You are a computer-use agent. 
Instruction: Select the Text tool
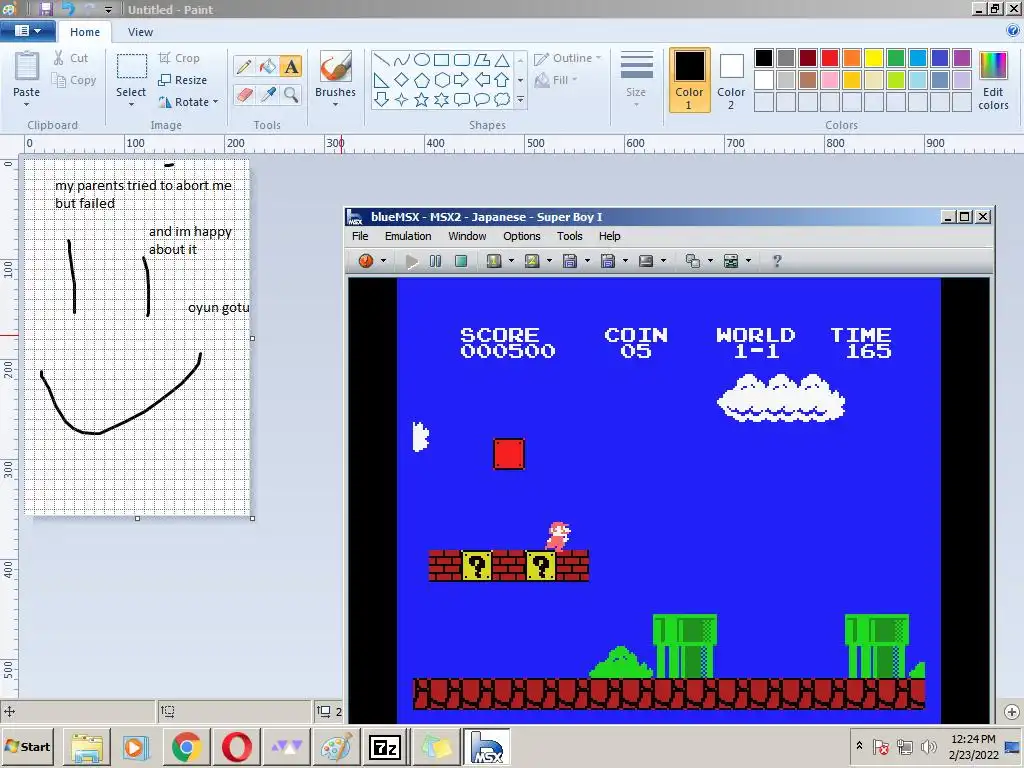point(291,66)
